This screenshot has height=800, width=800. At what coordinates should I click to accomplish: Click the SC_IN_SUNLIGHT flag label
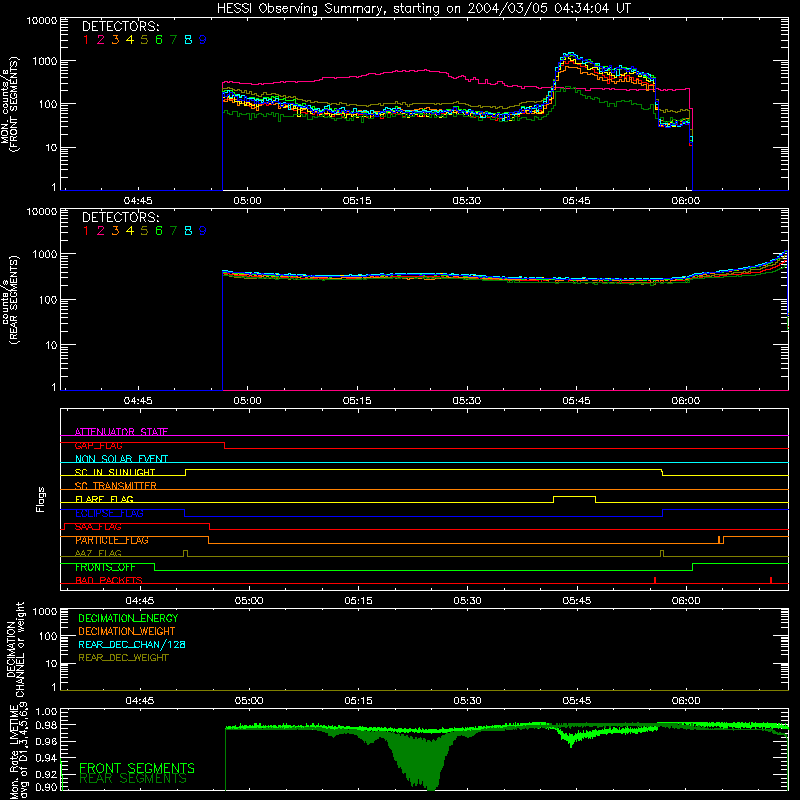point(115,472)
